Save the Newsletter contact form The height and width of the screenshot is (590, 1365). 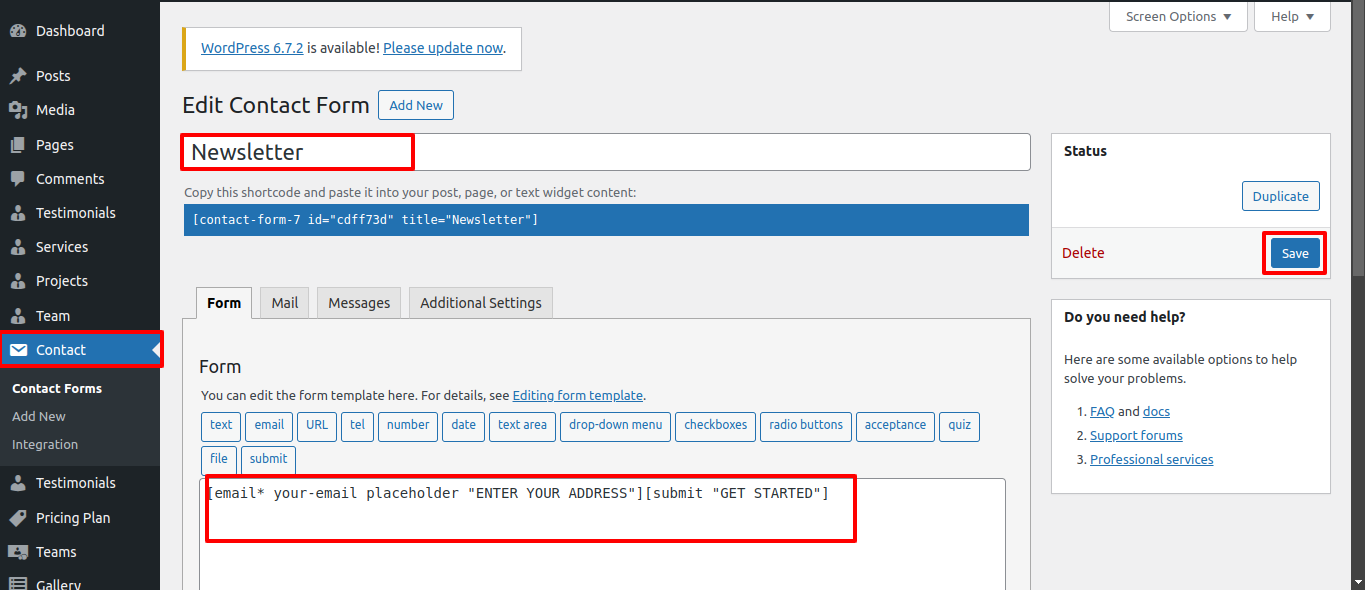(1294, 253)
